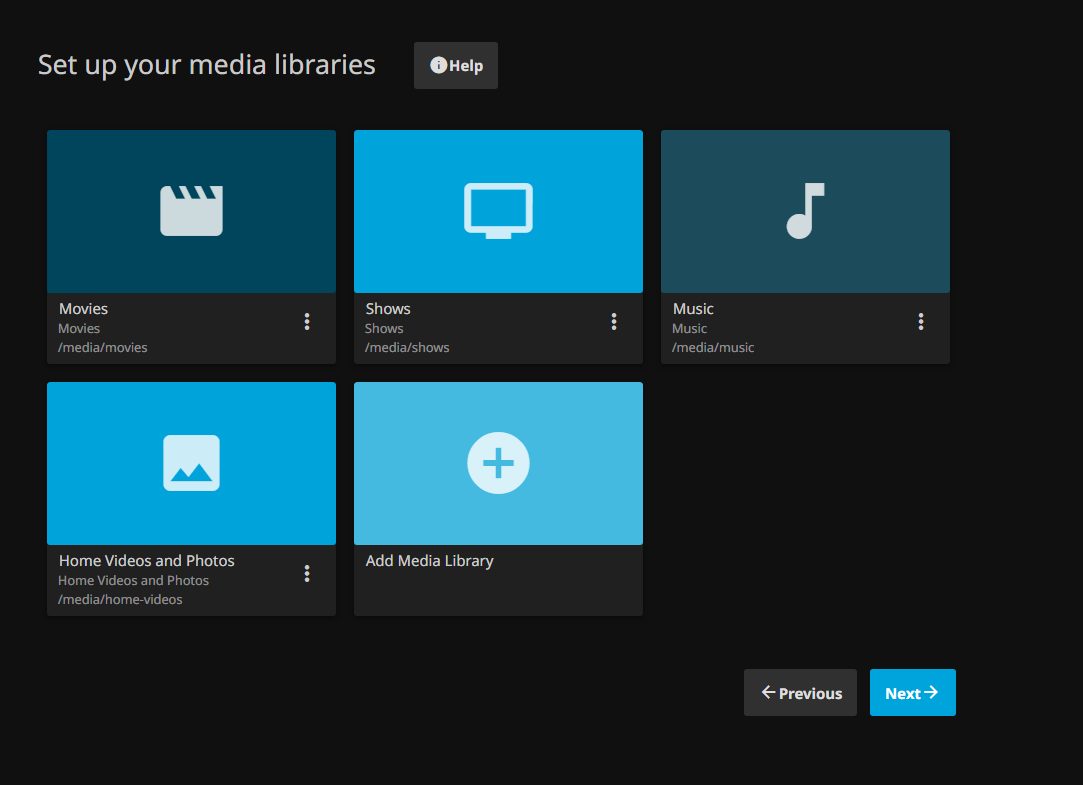Click the Movies clapperboard icon

click(x=191, y=211)
